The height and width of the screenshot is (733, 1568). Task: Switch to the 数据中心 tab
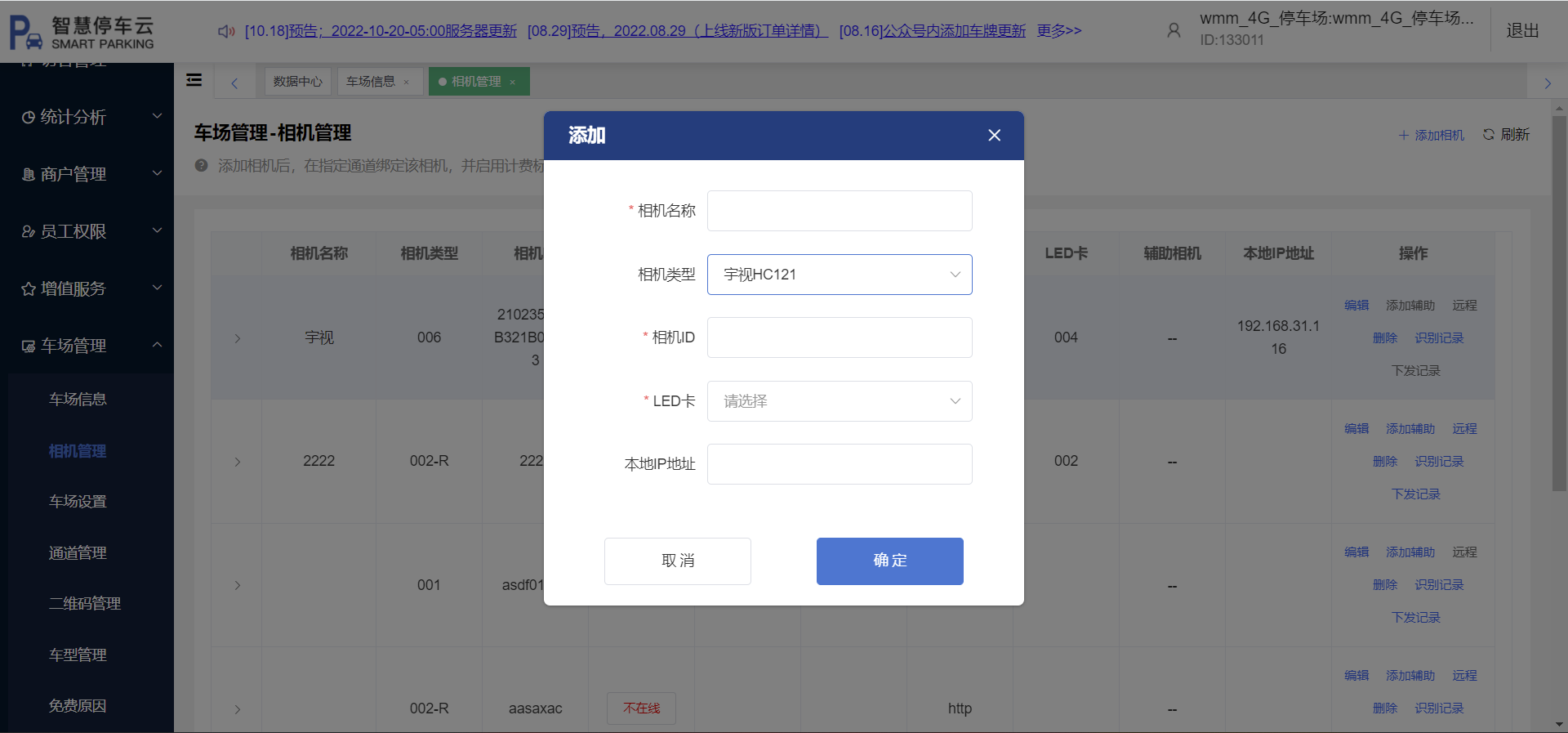pyautogui.click(x=297, y=82)
